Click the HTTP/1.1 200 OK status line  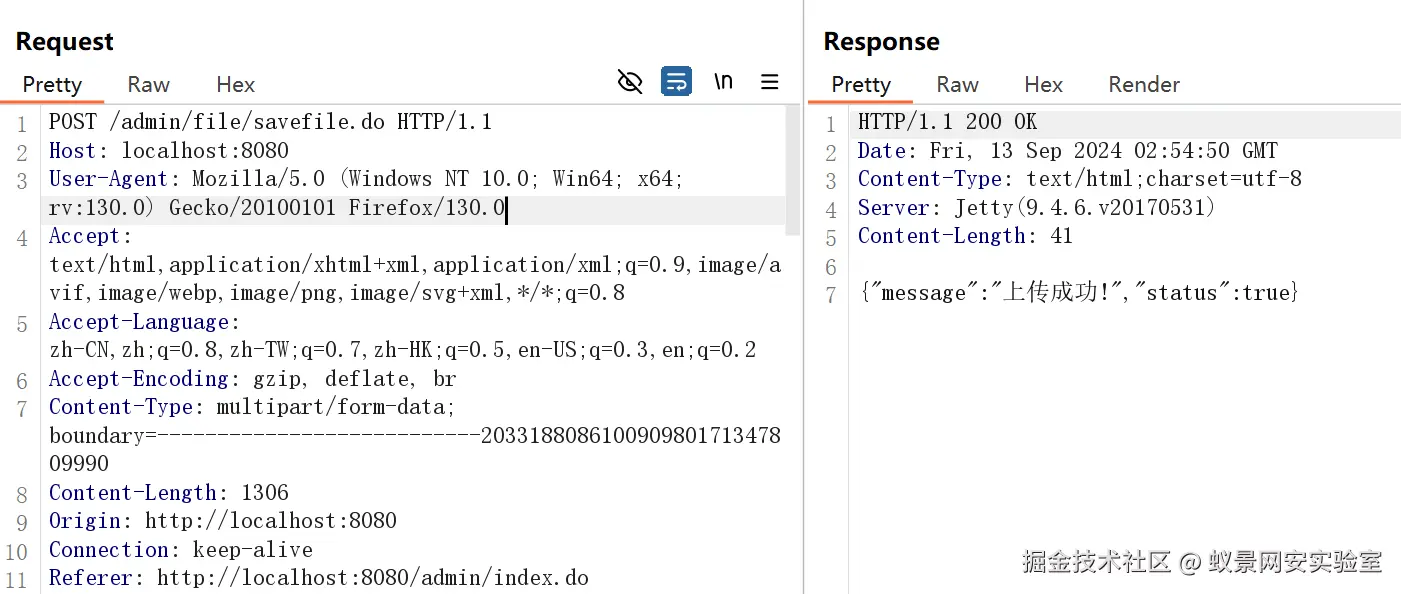[x=947, y=123]
